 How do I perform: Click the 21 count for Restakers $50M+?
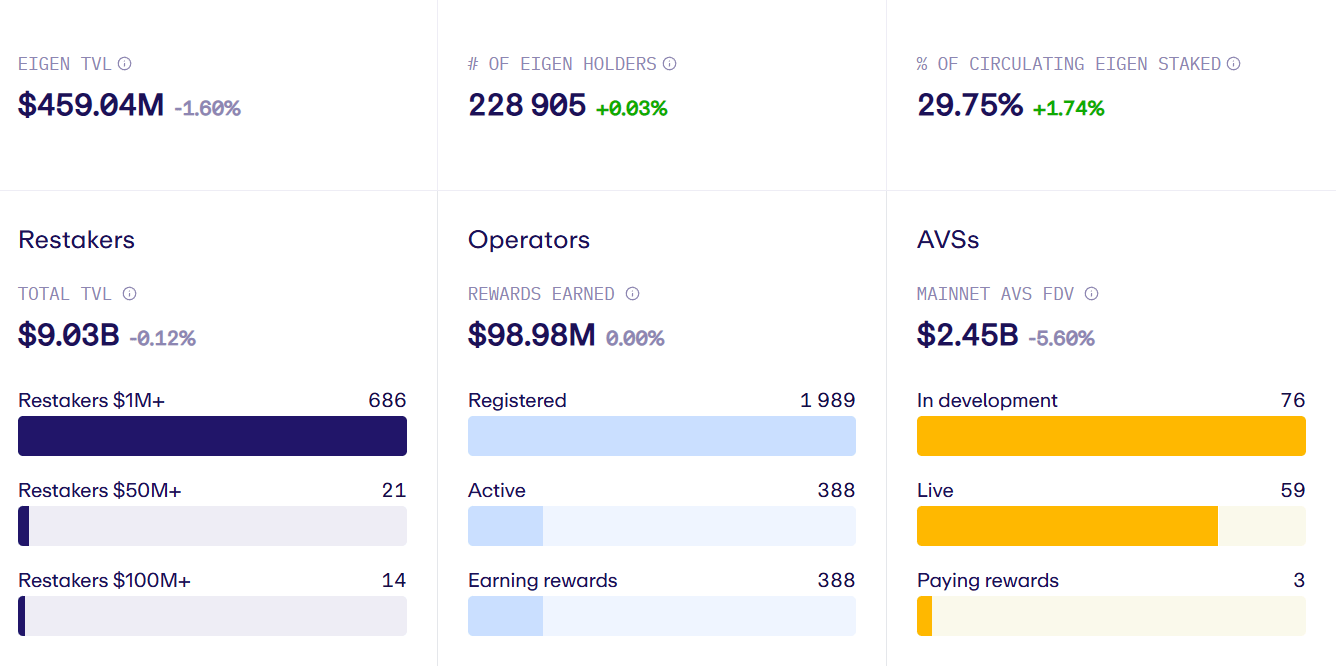(394, 491)
